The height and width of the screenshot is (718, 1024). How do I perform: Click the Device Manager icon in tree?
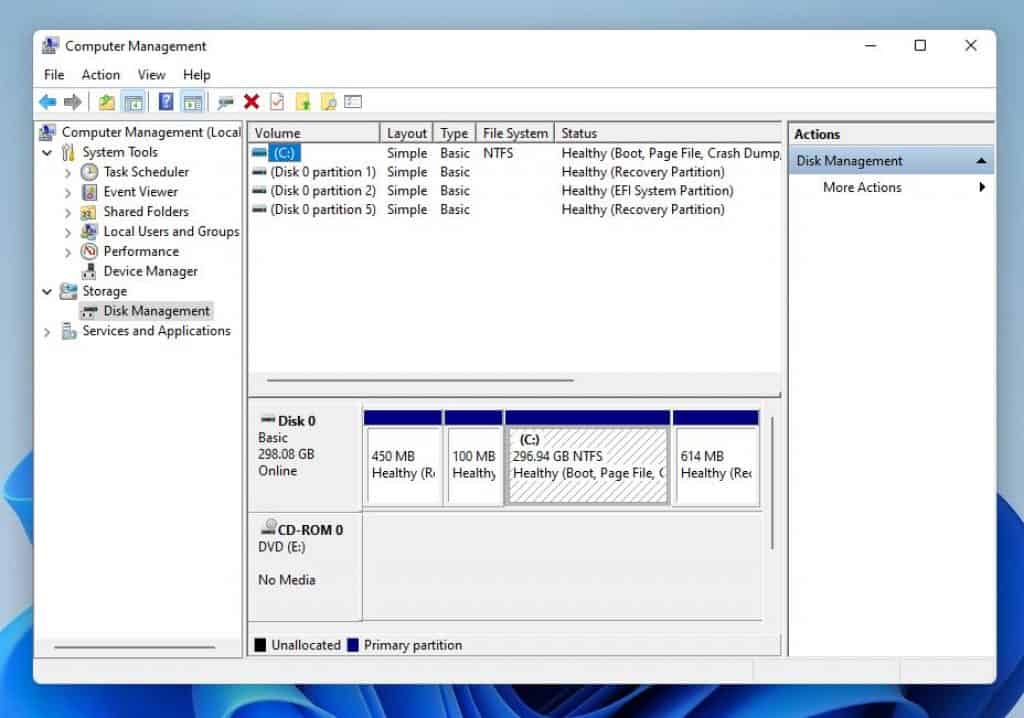pyautogui.click(x=89, y=271)
